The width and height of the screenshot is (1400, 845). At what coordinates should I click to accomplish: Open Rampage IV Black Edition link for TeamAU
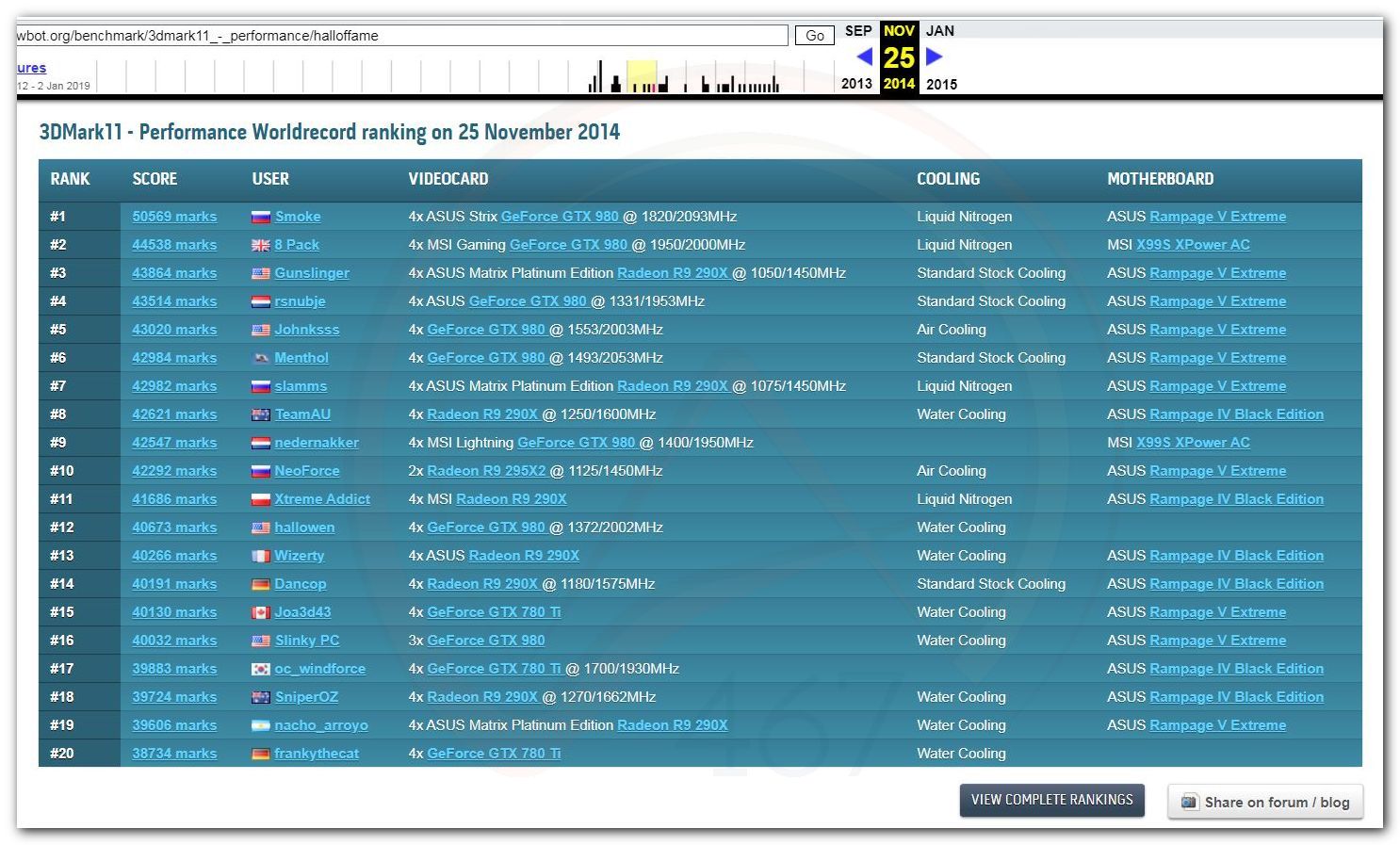(x=1237, y=414)
